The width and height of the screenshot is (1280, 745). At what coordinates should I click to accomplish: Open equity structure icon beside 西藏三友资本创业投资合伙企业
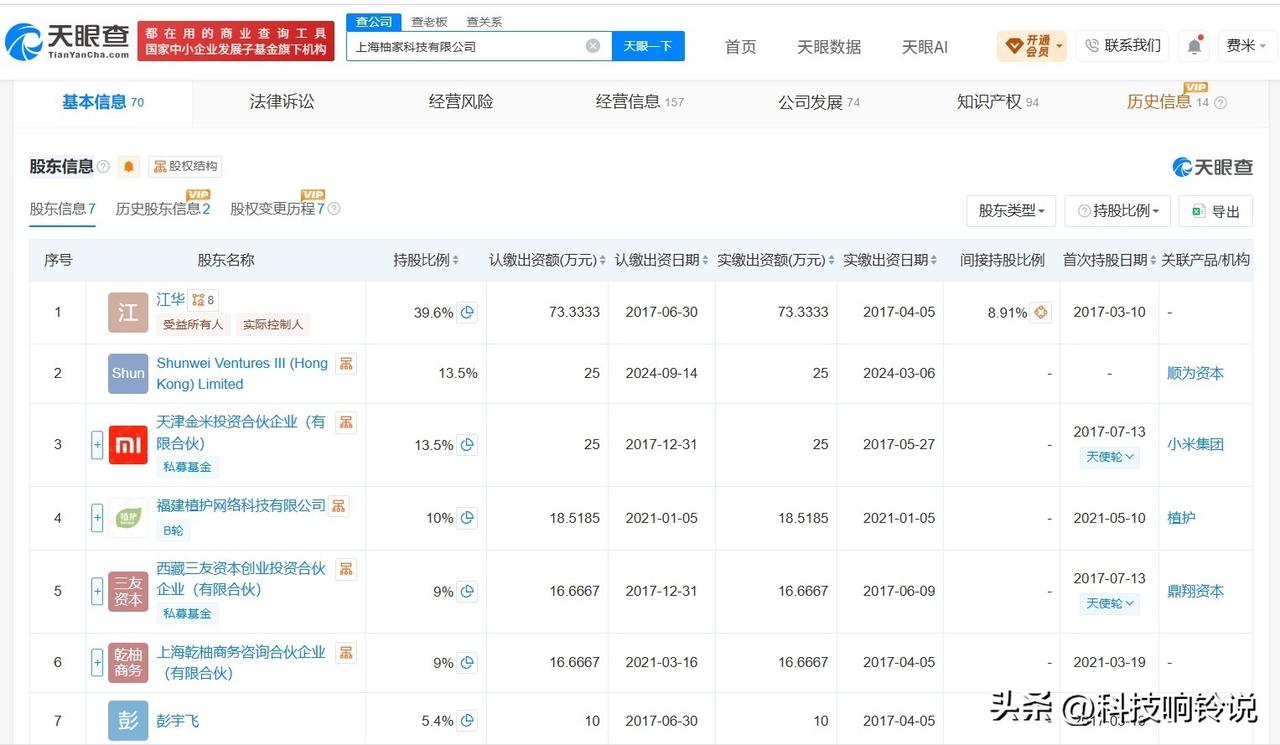tap(346, 569)
